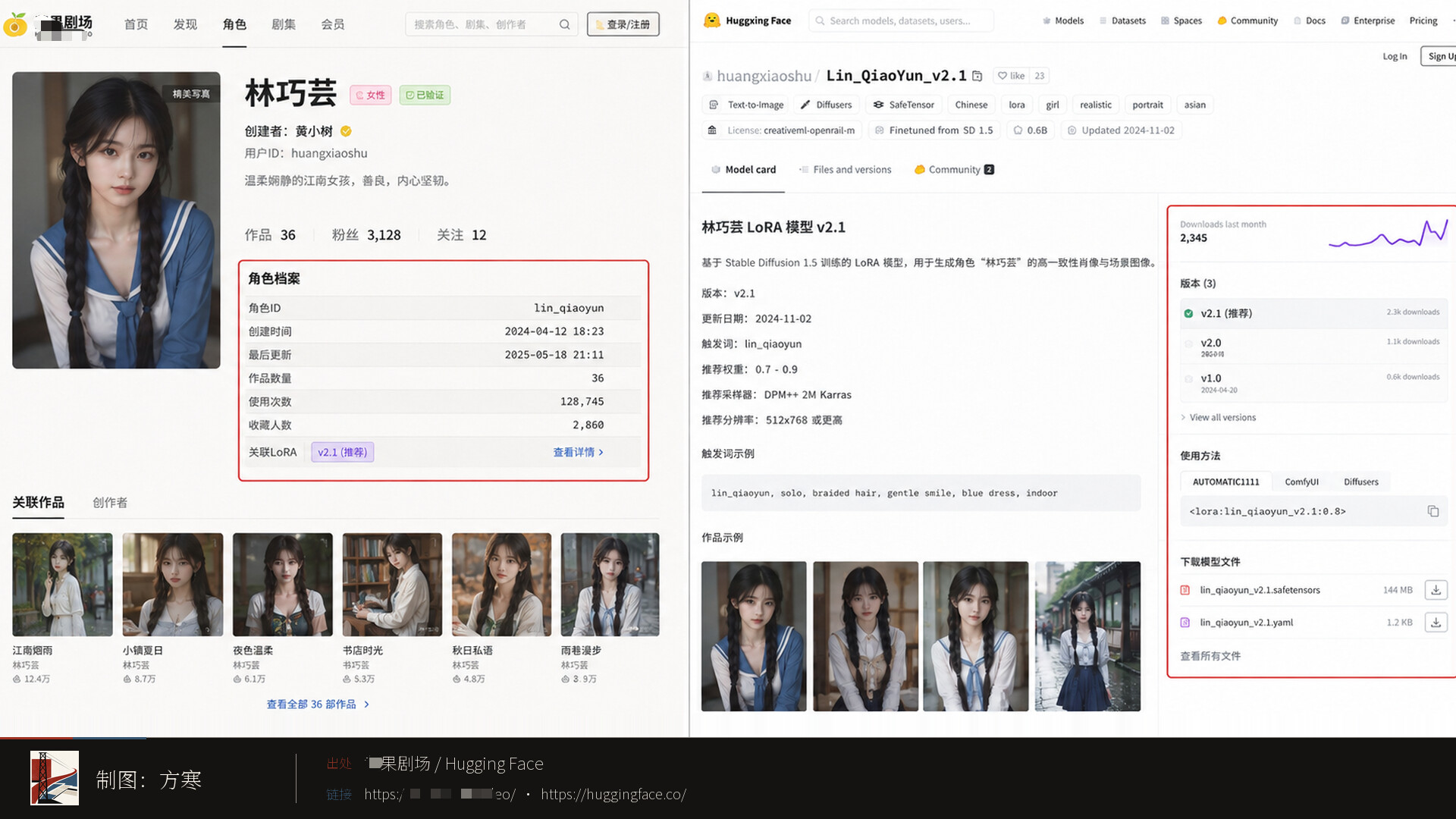Select the AUTOMATIC1111 usage tab
The width and height of the screenshot is (1456, 819).
1225,482
